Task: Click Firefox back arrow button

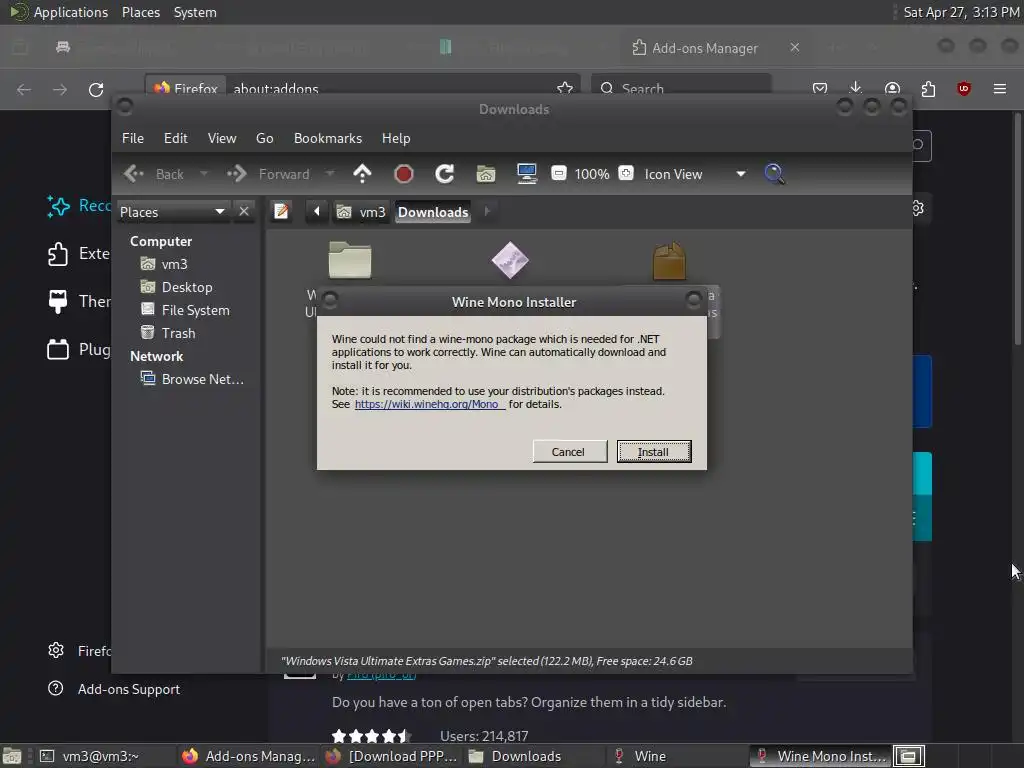Action: click(24, 89)
